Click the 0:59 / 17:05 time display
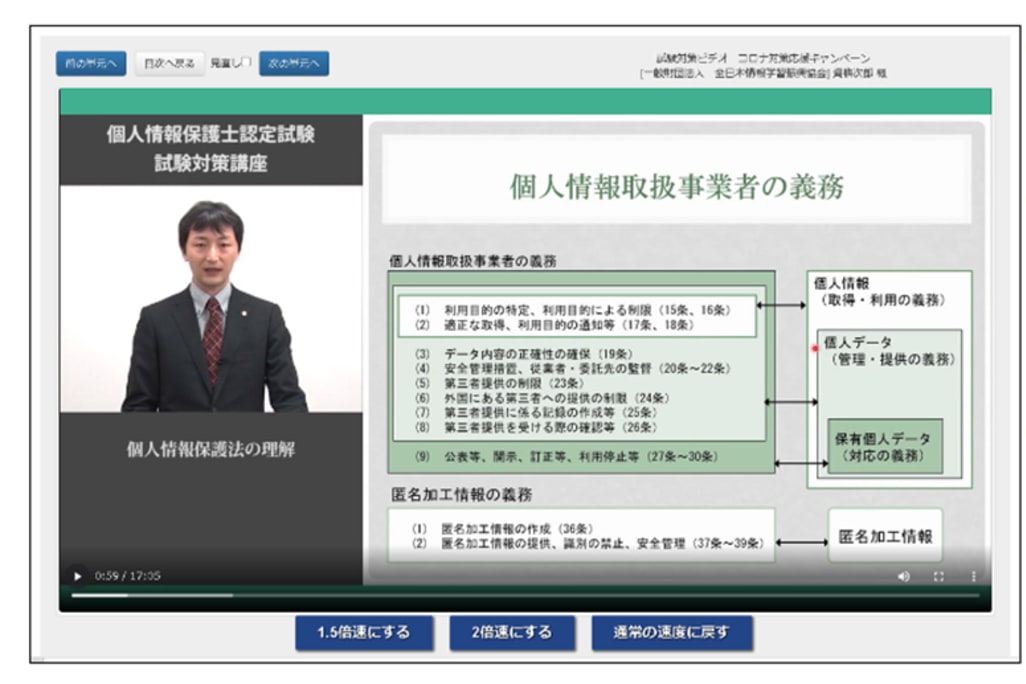Viewport: 1026px width, 684px height. [x=127, y=576]
